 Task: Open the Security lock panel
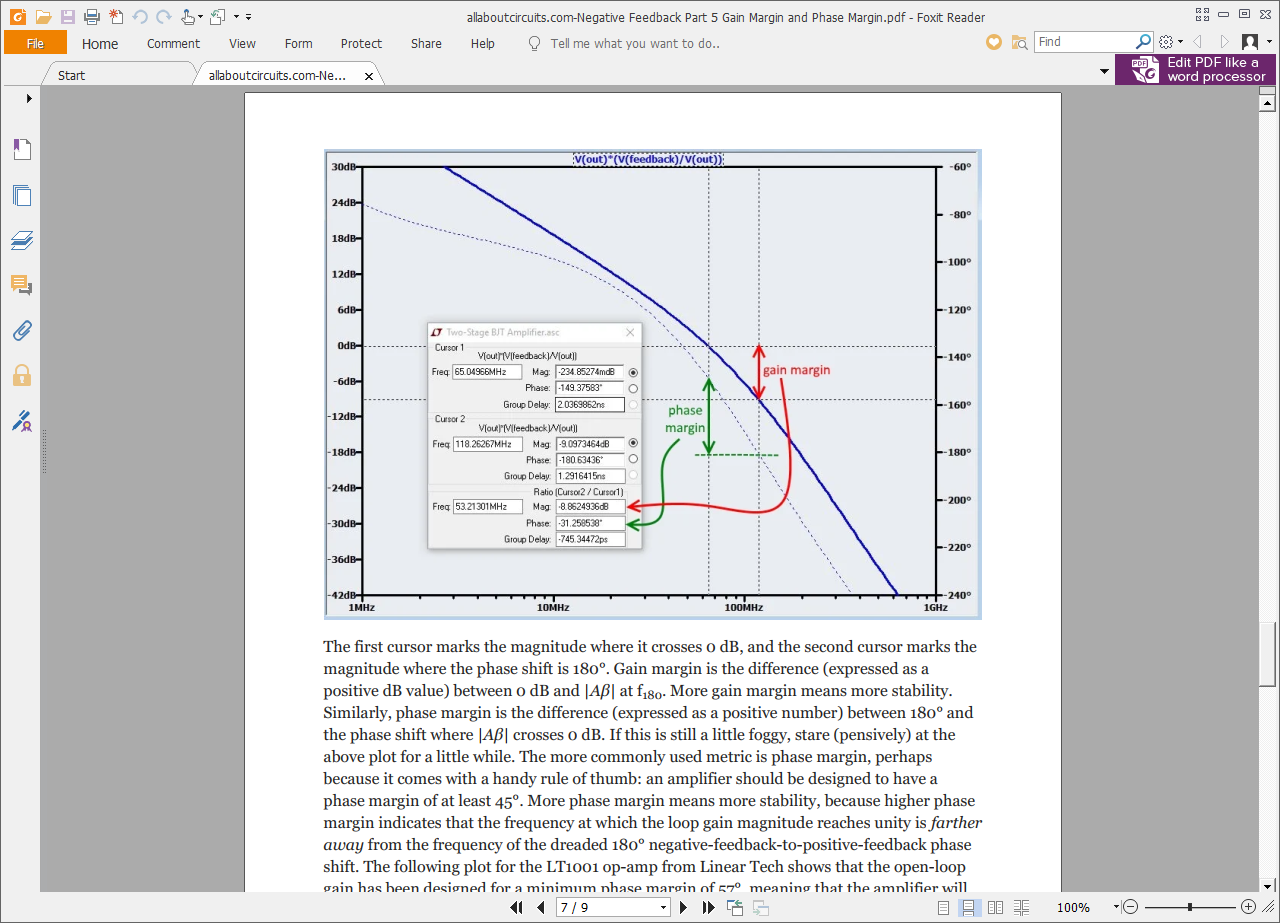22,375
